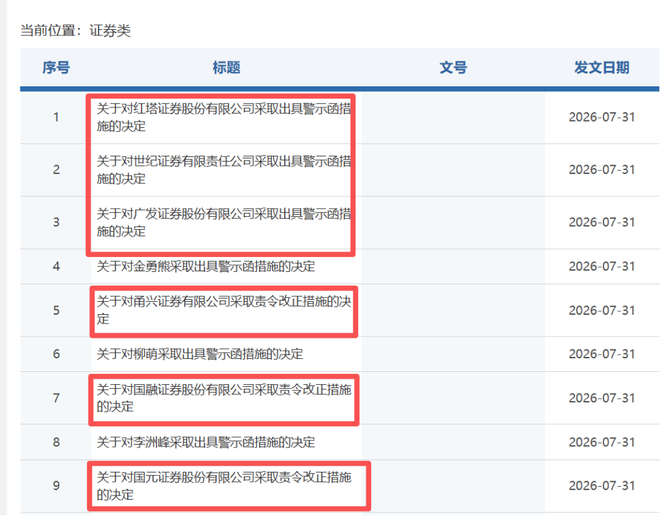The height and width of the screenshot is (516, 660).
Task: Click the 序号 column header
Action: click(56, 68)
